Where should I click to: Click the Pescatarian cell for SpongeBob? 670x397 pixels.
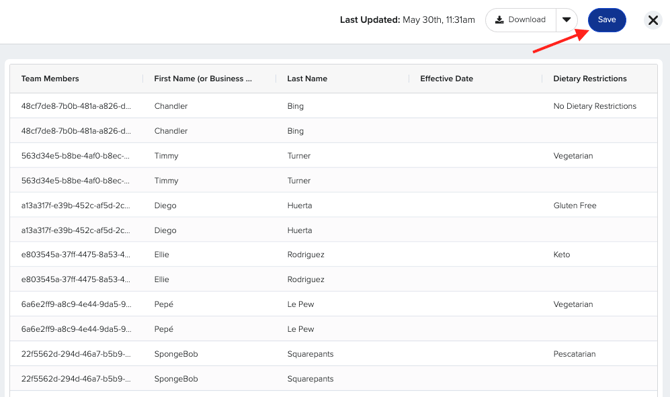point(574,354)
